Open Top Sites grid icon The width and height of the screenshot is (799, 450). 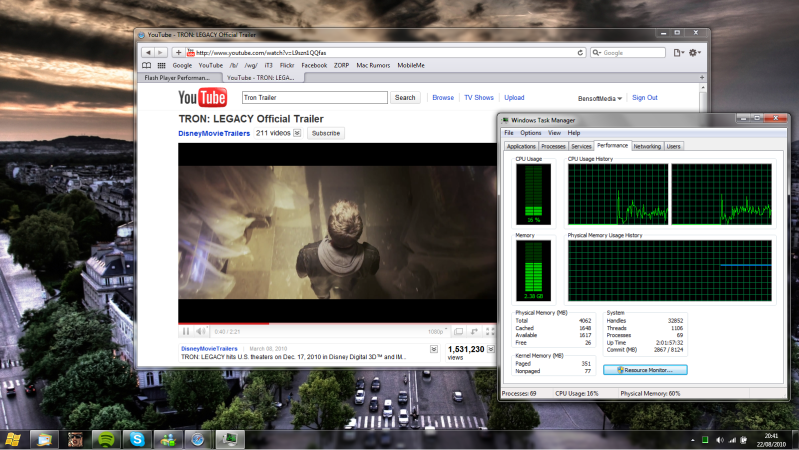[x=162, y=65]
